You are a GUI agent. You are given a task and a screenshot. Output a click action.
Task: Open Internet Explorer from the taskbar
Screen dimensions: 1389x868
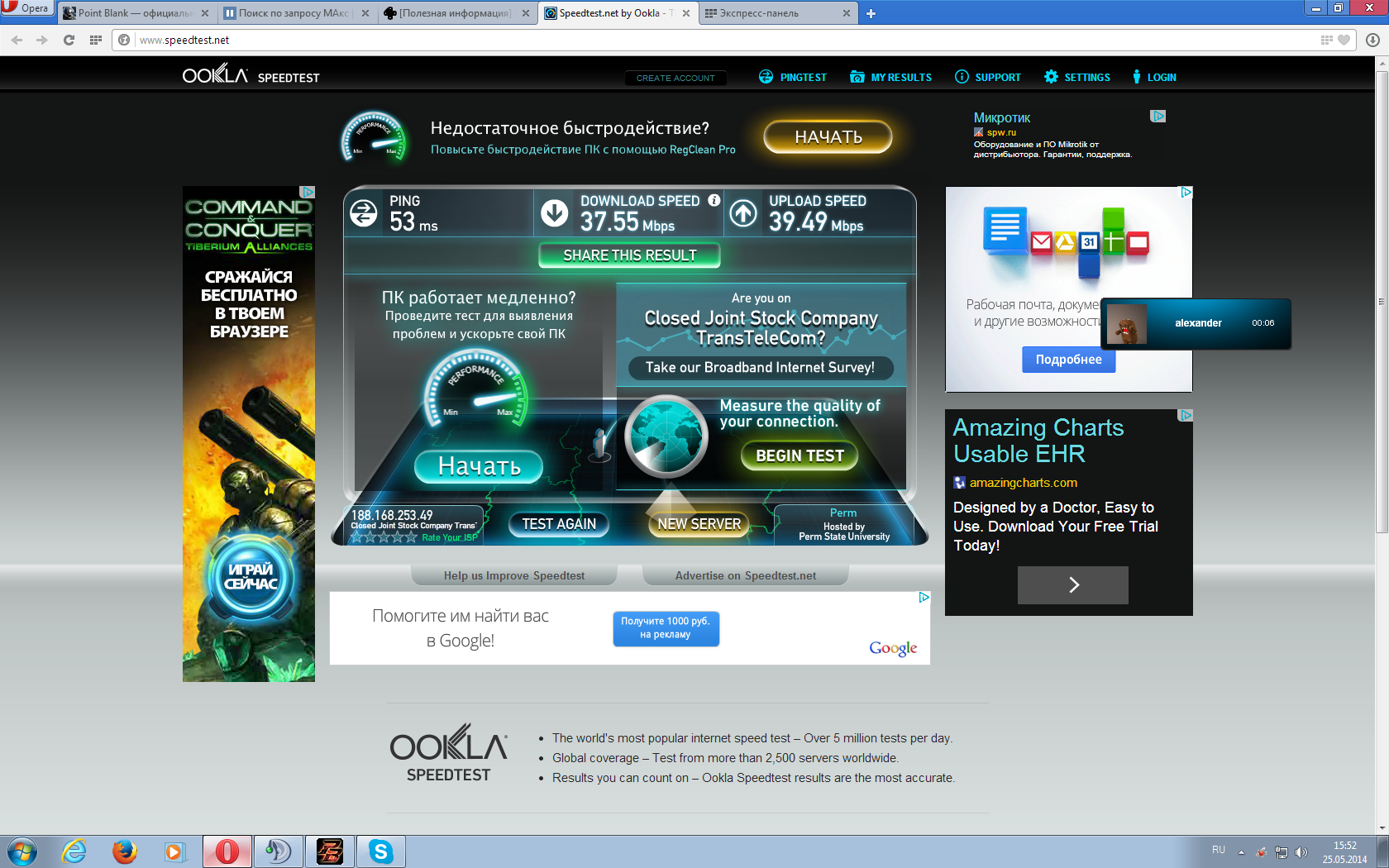(x=74, y=851)
